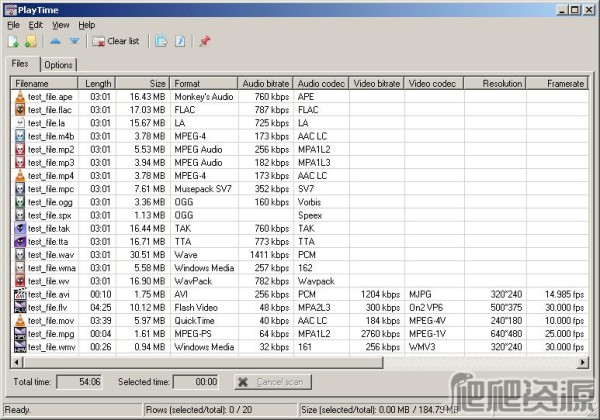
Task: Click the export list toolbar icon
Action: 161,41
